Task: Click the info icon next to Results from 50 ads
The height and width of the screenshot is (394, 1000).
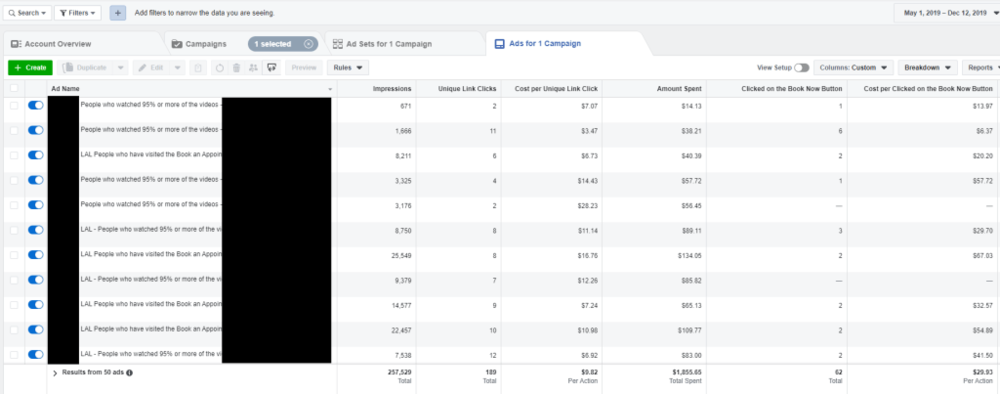Action: click(129, 372)
